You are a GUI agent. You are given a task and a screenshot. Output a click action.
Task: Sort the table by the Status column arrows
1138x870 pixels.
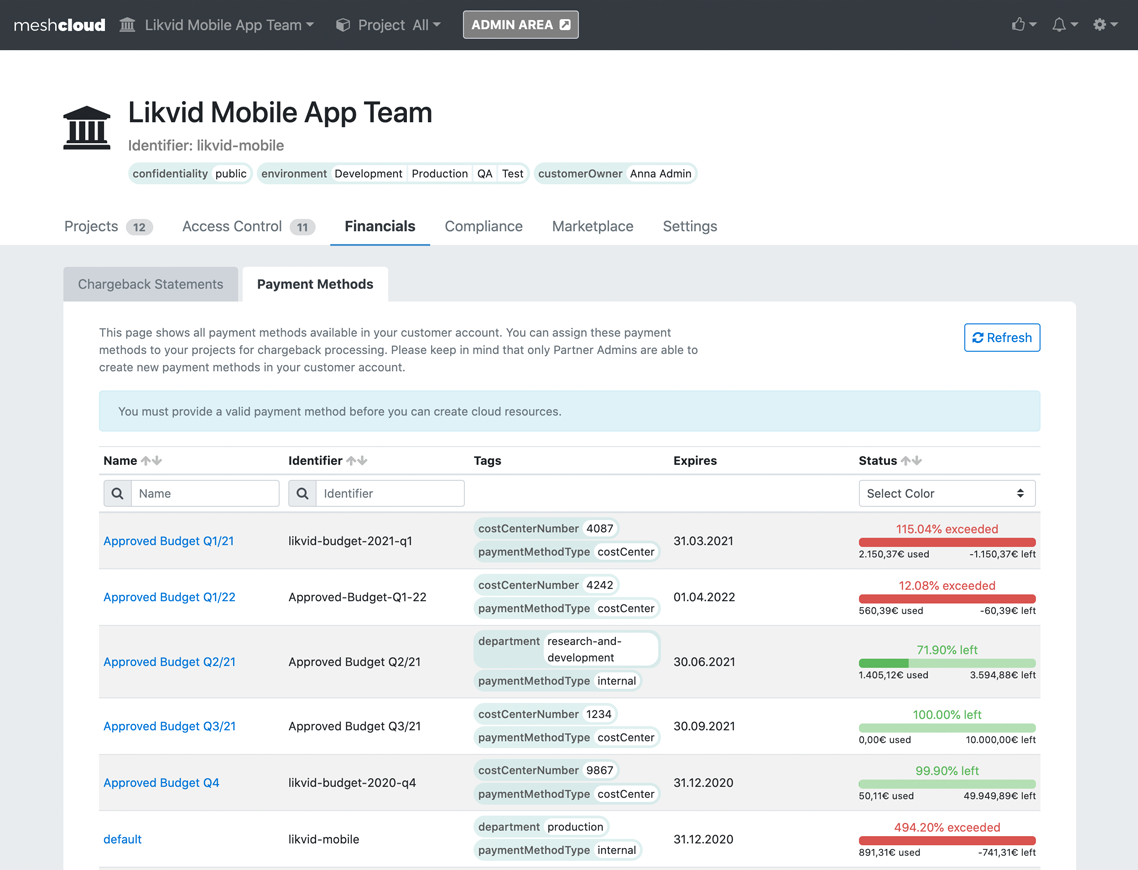click(911, 460)
